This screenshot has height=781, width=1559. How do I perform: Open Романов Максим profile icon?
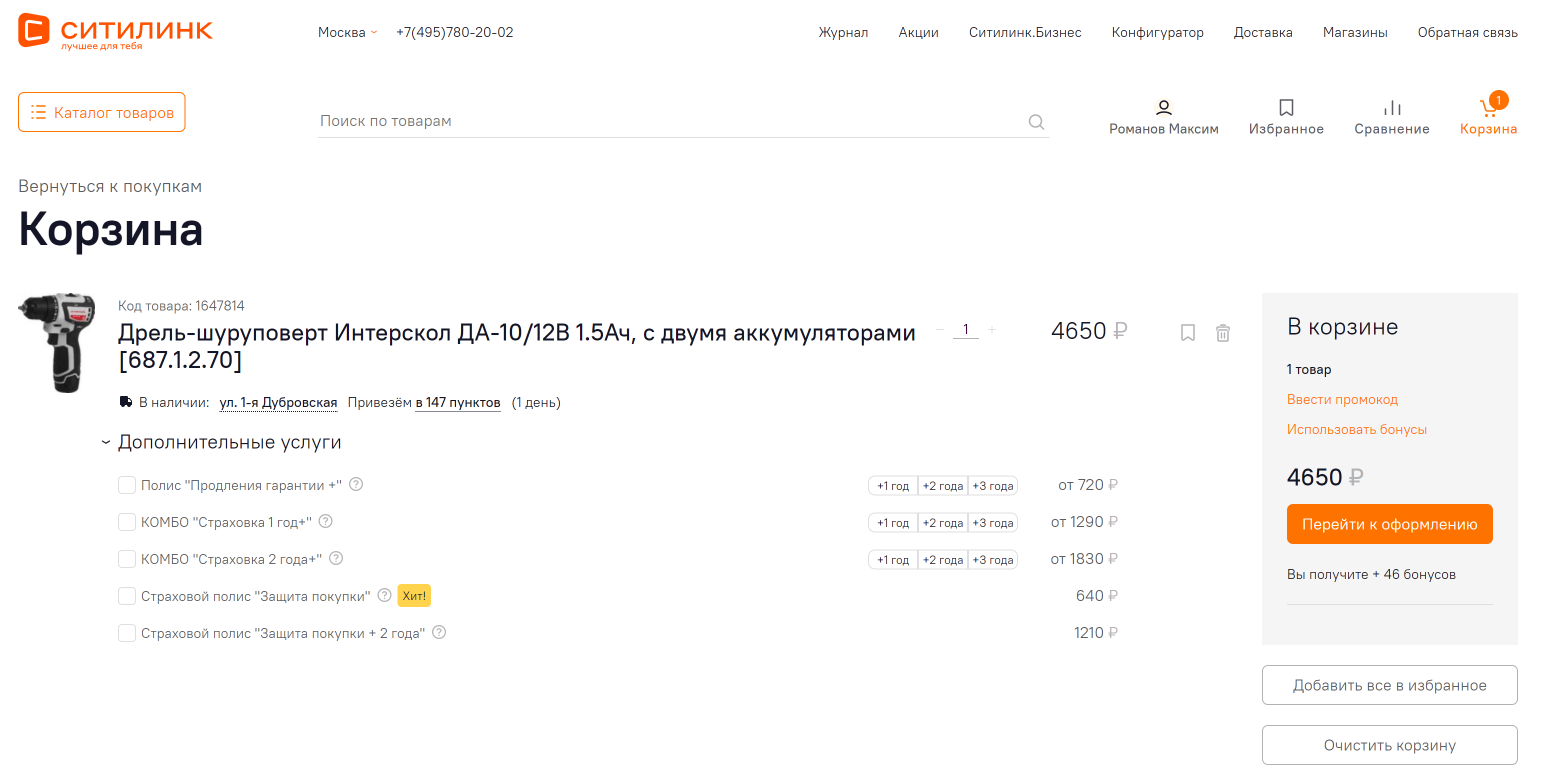(x=1164, y=107)
